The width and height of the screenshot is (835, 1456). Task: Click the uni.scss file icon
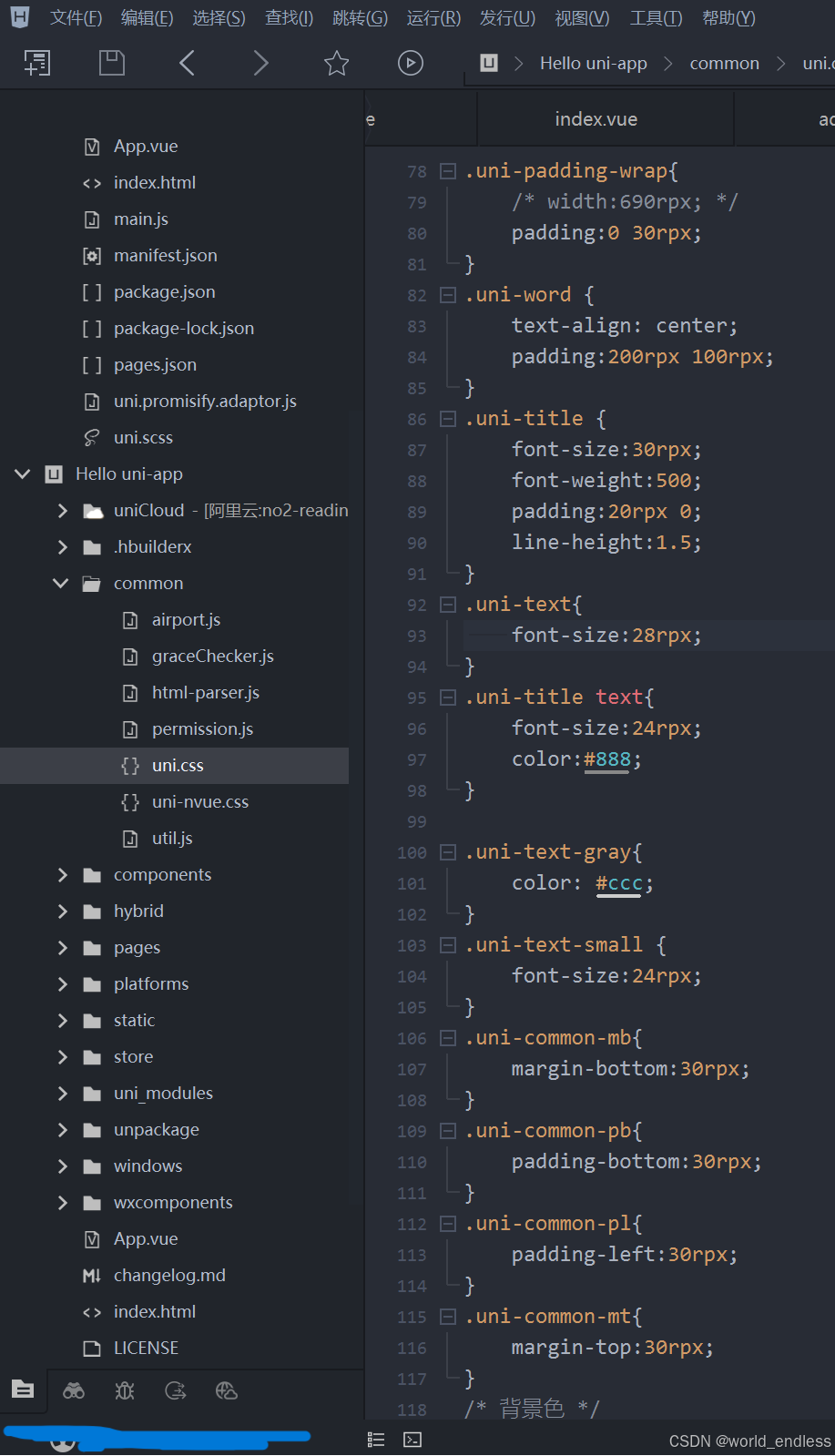pos(91,438)
